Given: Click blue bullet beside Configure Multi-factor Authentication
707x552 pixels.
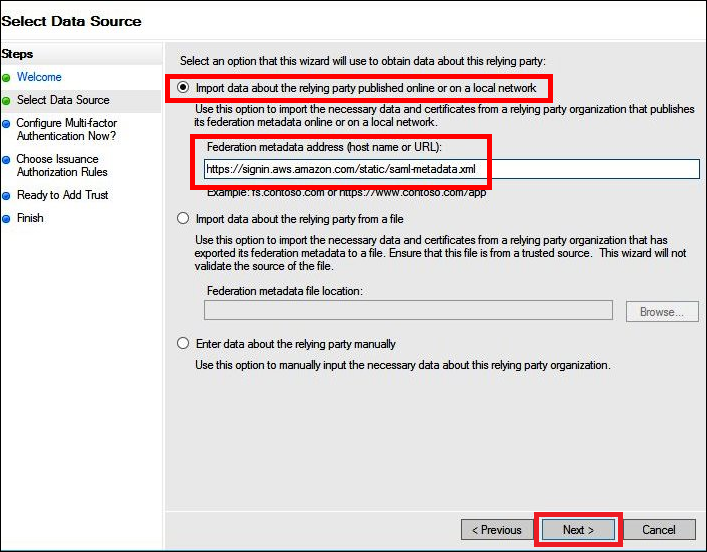Looking at the screenshot, I should [6, 124].
